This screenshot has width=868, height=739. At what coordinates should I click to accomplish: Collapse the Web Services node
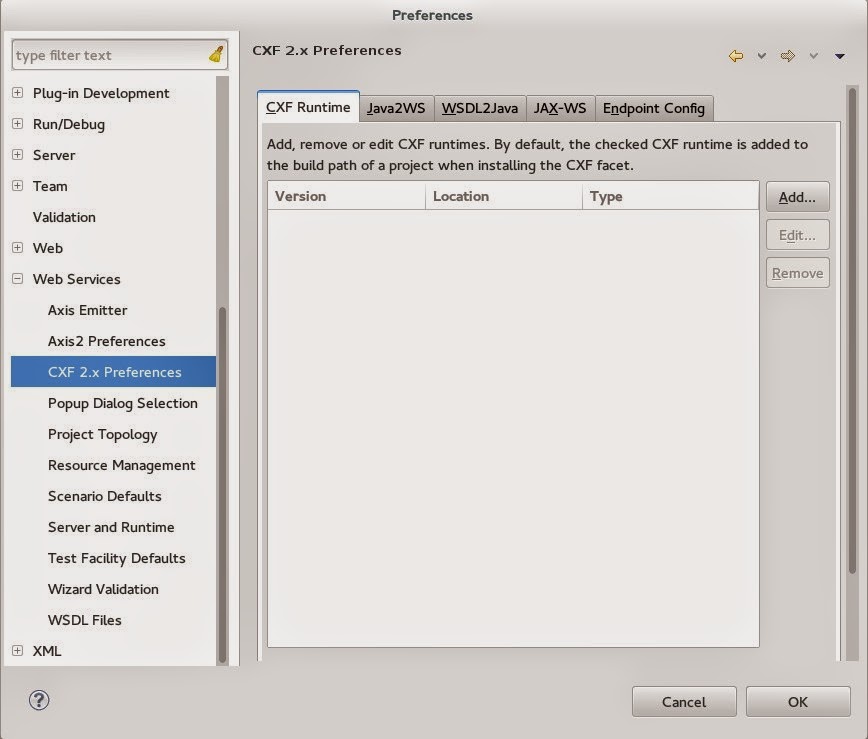(x=18, y=278)
